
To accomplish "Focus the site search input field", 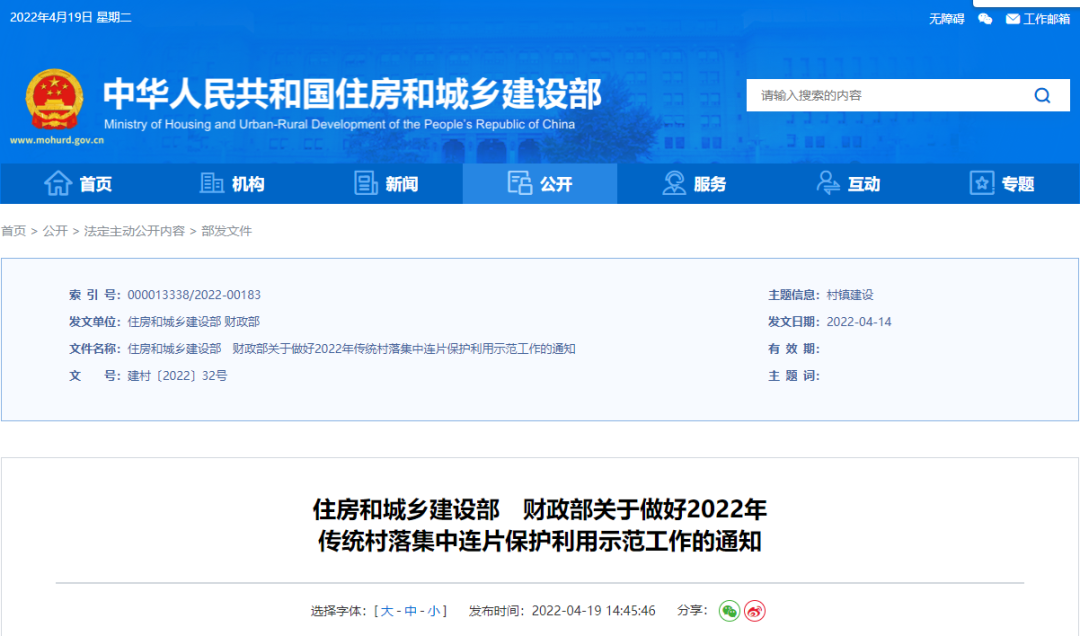I will point(891,95).
